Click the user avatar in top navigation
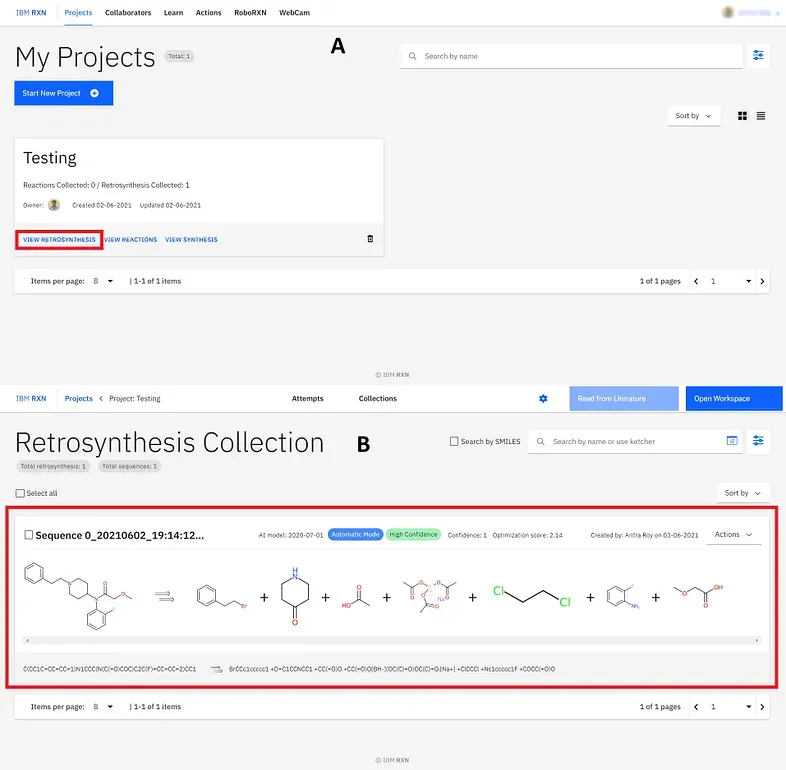The image size is (786, 770). [728, 13]
